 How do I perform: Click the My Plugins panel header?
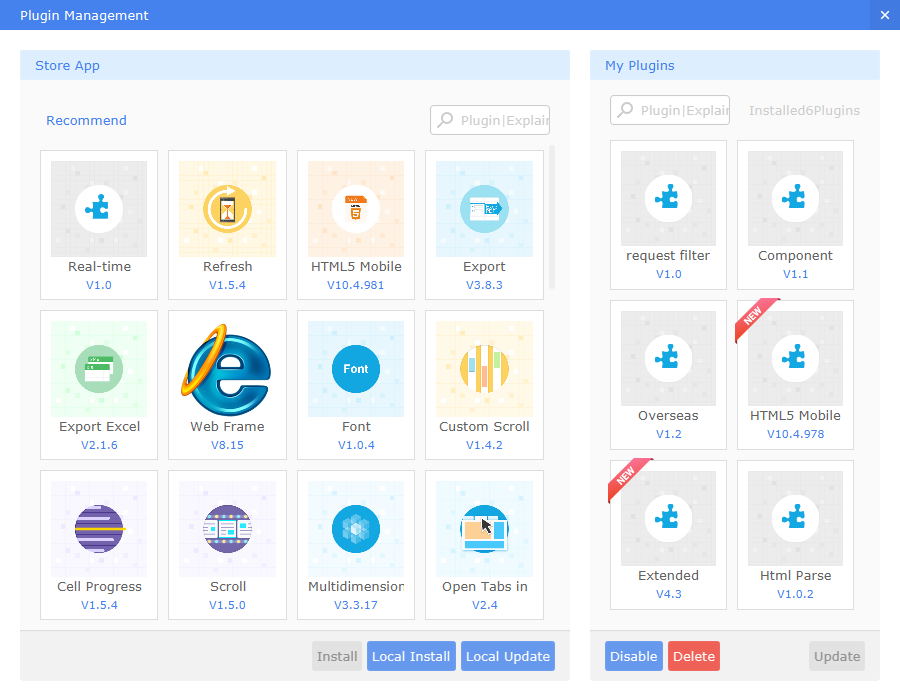[x=735, y=65]
